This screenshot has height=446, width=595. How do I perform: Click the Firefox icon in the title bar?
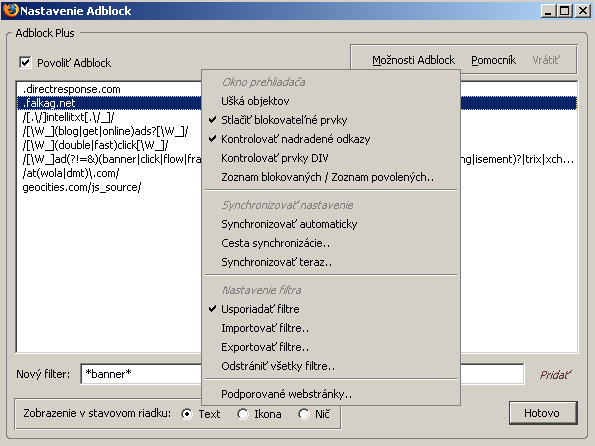[11, 10]
